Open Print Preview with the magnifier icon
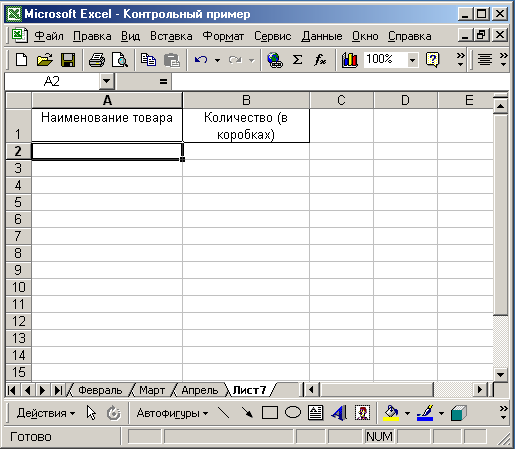515x449 pixels. 120,60
